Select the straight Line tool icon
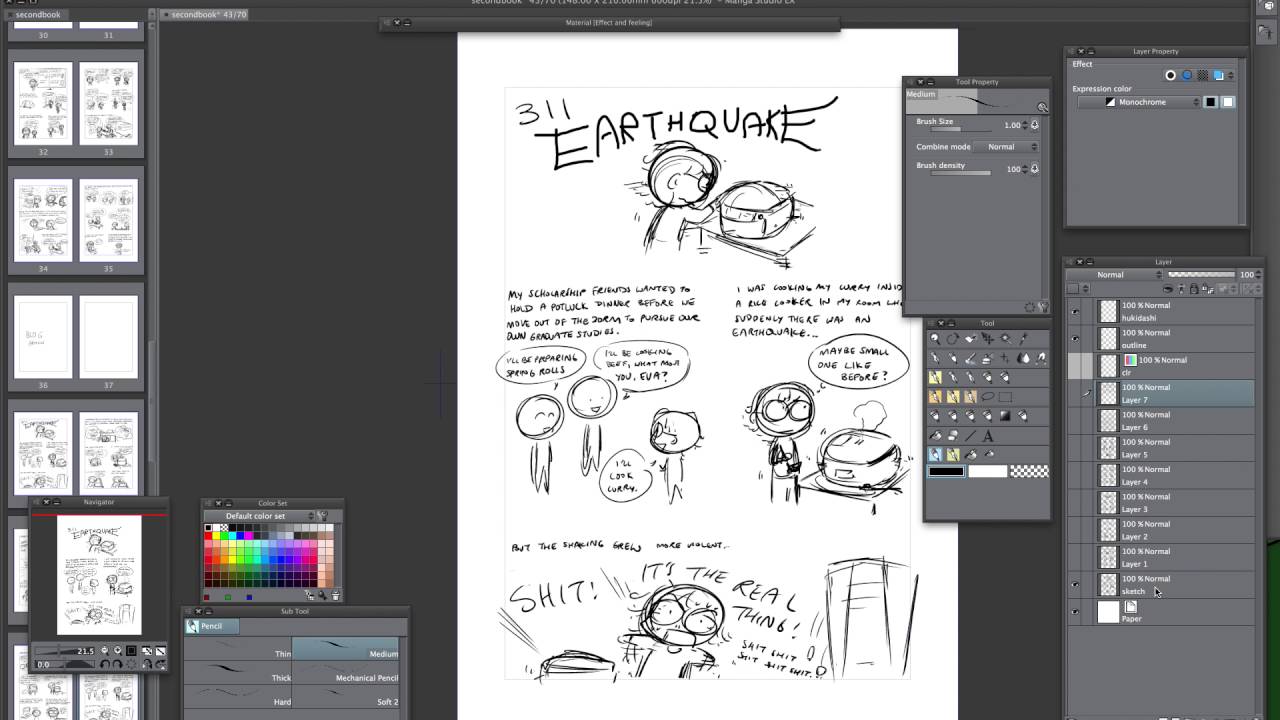The width and height of the screenshot is (1280, 720). pos(970,435)
